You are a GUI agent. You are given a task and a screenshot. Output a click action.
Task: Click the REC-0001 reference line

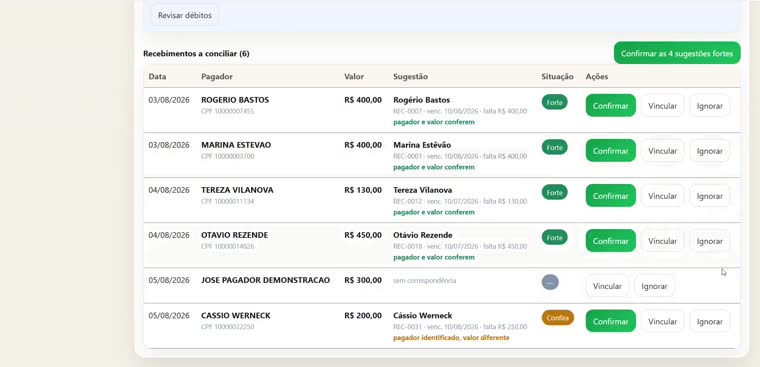(x=460, y=156)
